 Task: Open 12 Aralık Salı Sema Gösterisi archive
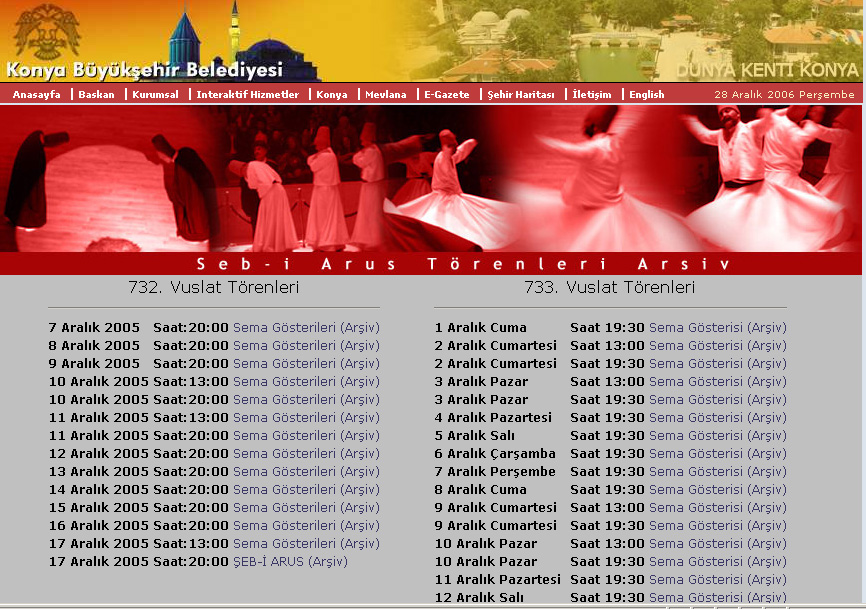coord(717,597)
